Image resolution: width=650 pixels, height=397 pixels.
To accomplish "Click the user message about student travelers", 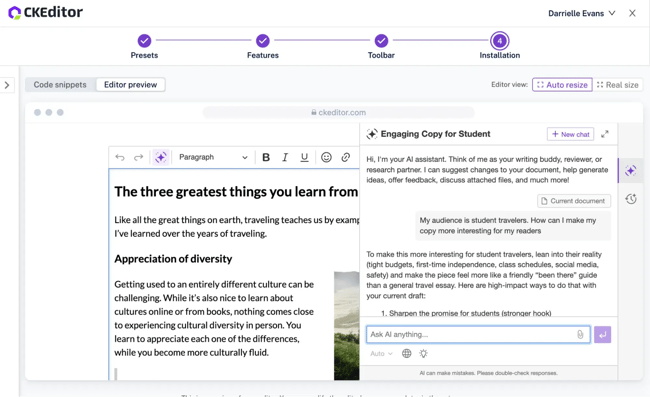I will [513, 226].
